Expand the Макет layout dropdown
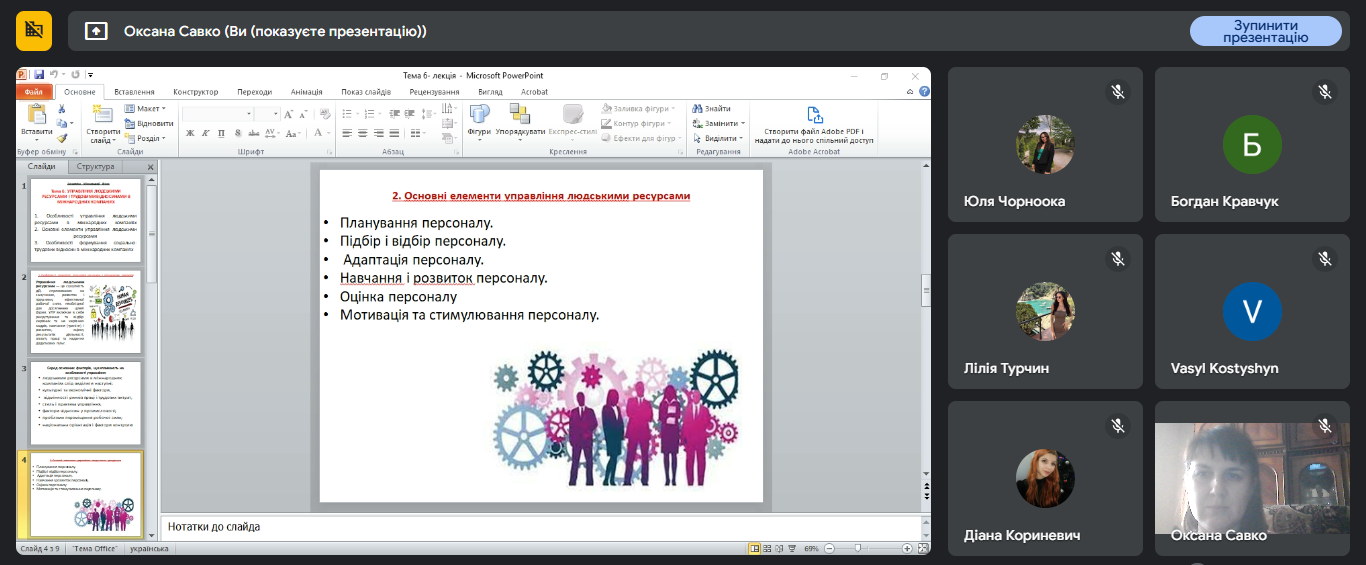This screenshot has width=1366, height=565. pos(148,108)
